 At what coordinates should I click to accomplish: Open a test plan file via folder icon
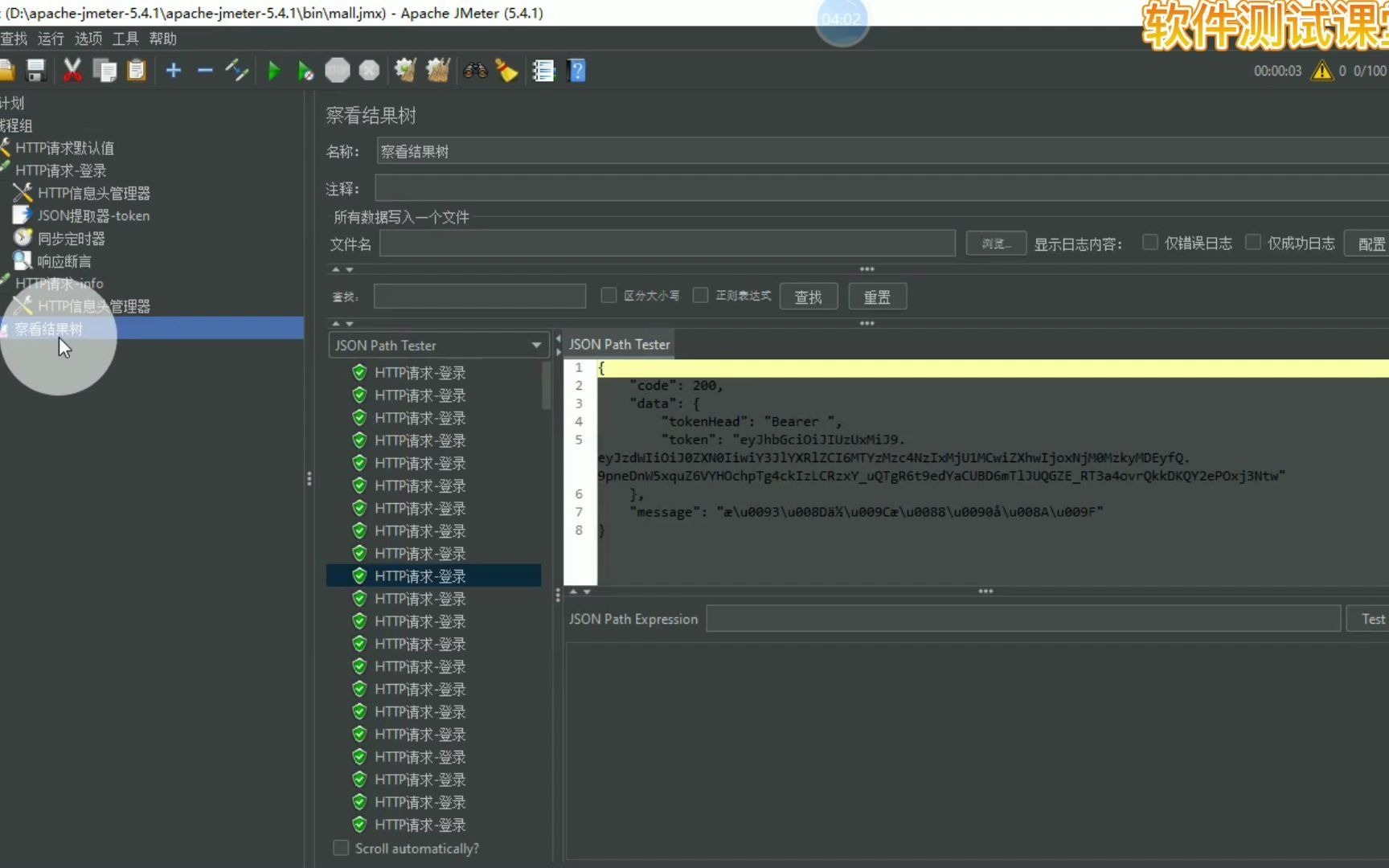click(x=6, y=71)
